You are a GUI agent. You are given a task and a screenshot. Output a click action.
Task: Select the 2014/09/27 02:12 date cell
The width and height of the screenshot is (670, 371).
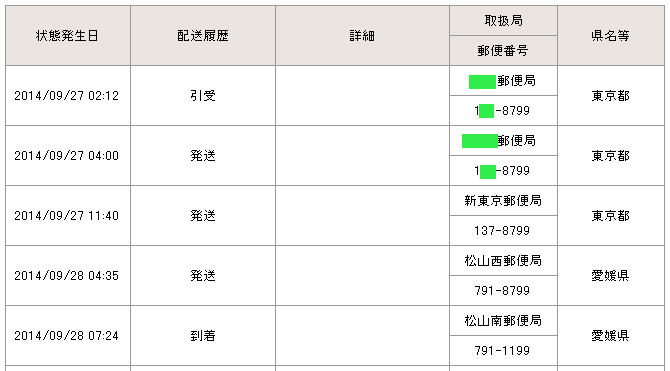(x=68, y=96)
